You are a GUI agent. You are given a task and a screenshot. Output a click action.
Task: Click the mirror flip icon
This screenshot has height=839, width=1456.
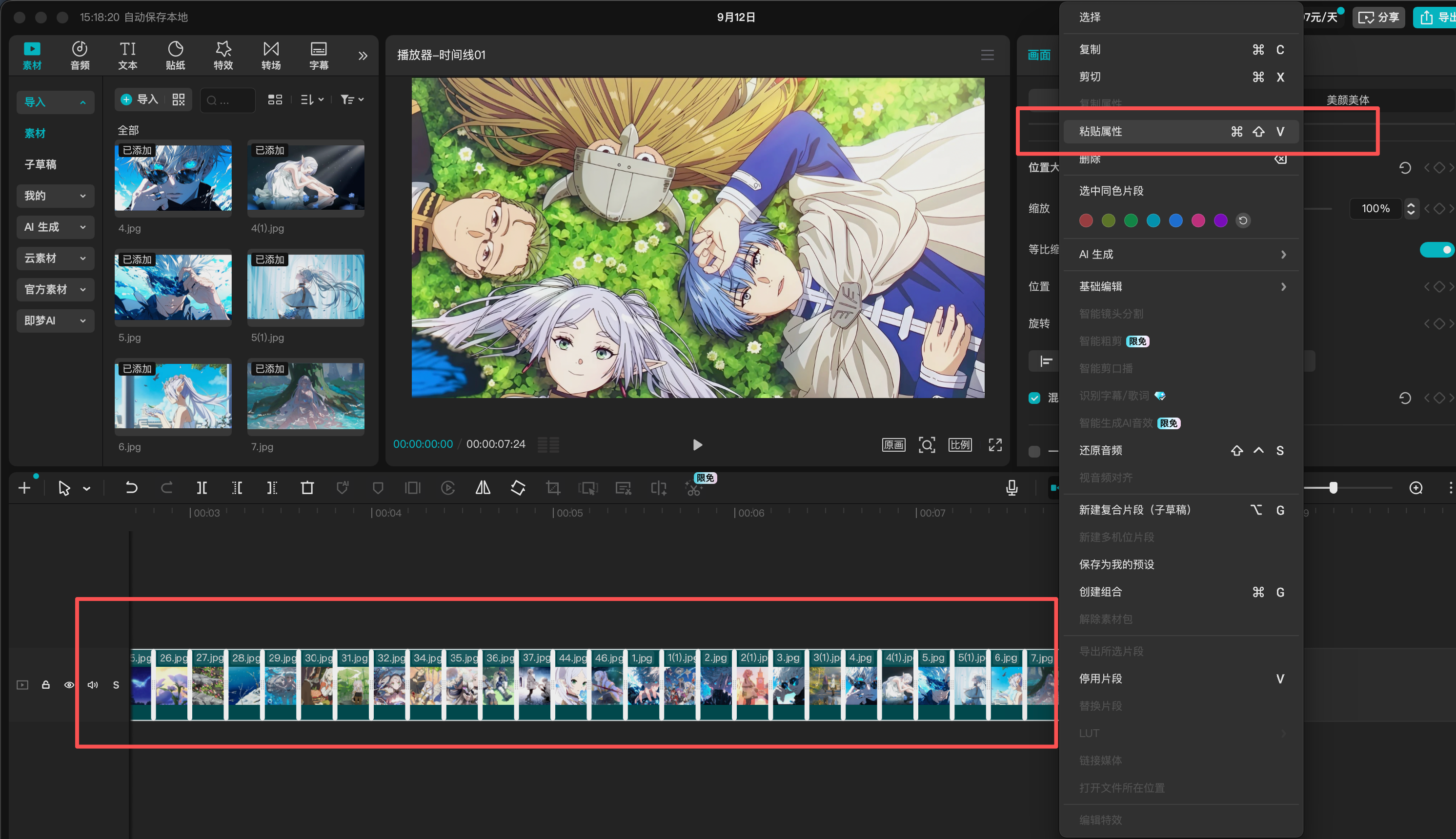pyautogui.click(x=483, y=488)
